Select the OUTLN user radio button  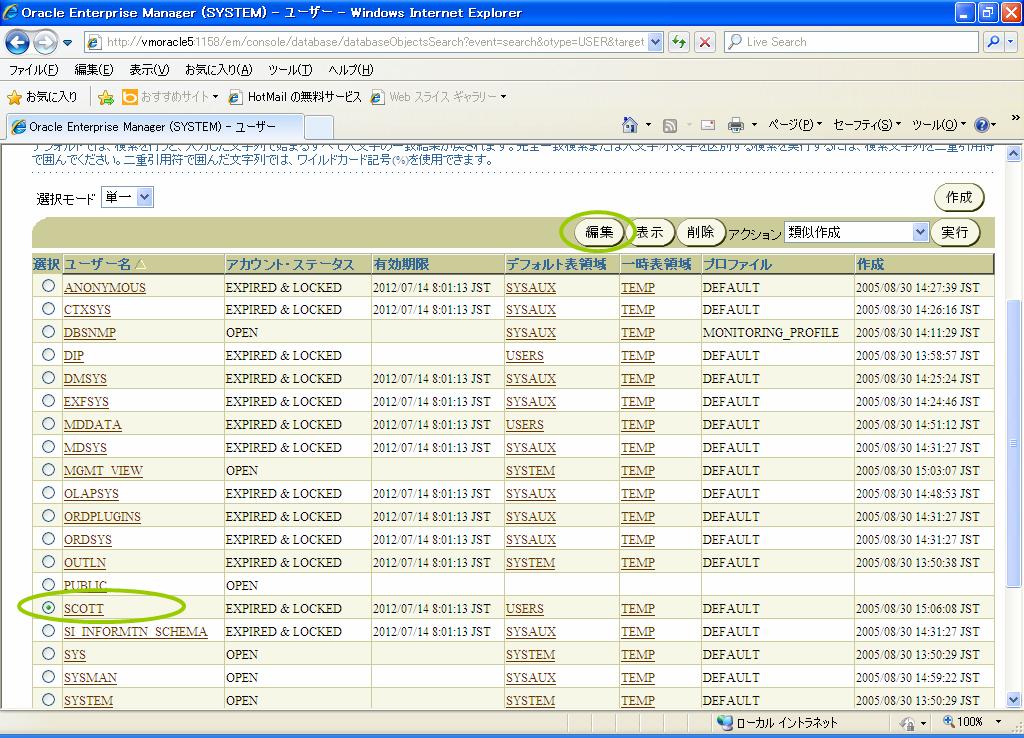coord(48,561)
